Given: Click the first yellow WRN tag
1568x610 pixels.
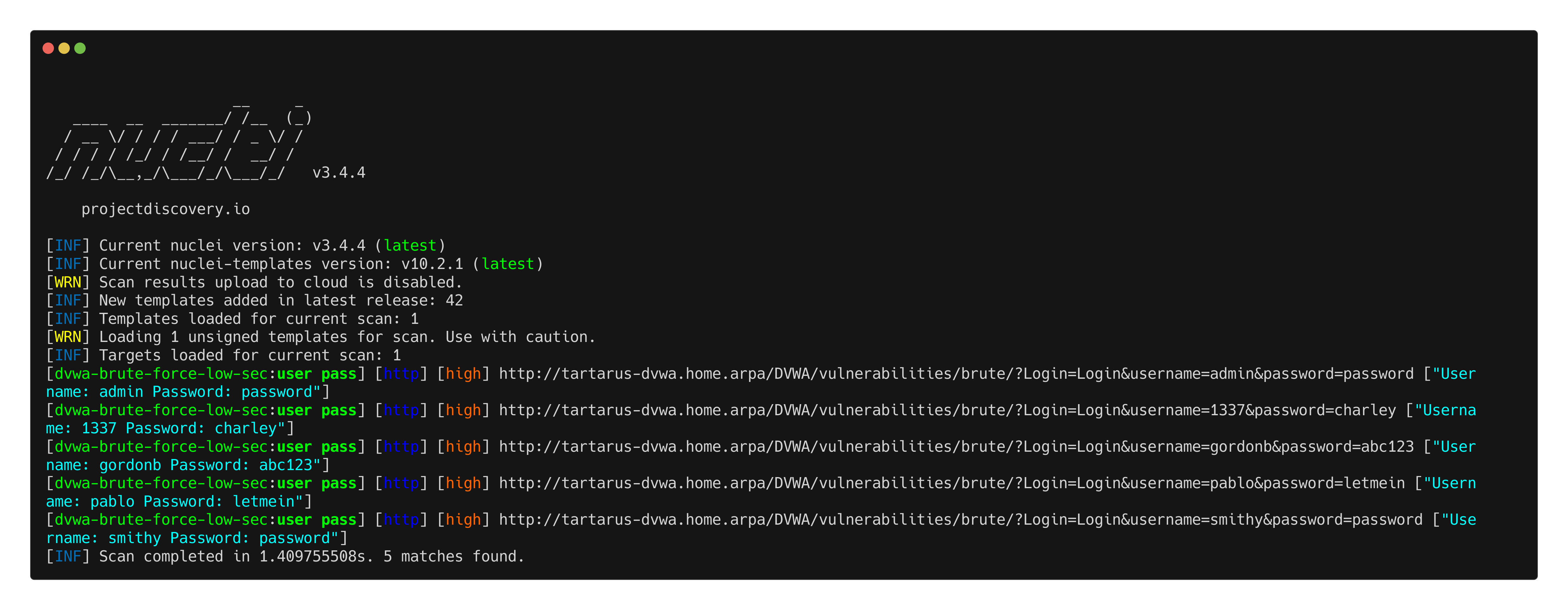Looking at the screenshot, I should pyautogui.click(x=68, y=283).
